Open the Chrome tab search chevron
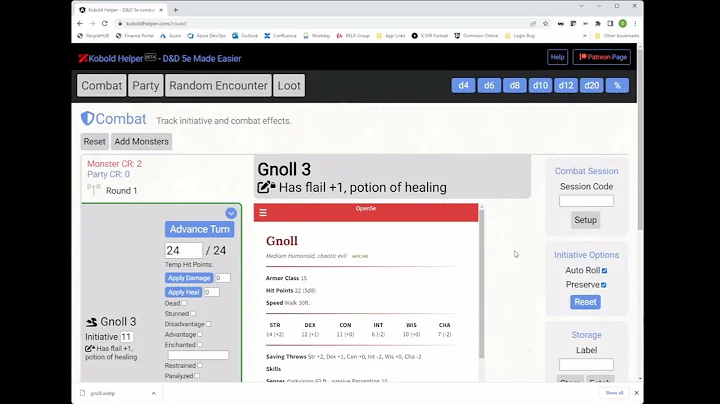Screen dimensions: 720x404 pos(581,6)
